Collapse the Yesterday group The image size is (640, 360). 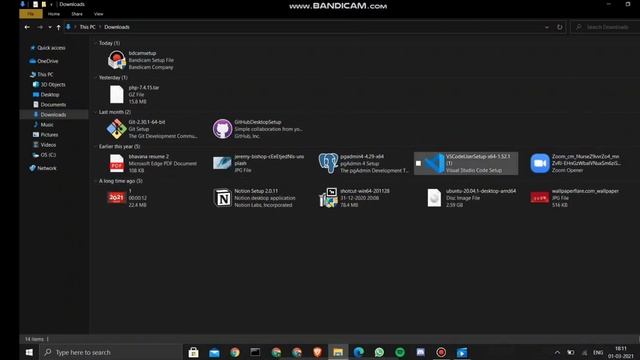tap(96, 78)
